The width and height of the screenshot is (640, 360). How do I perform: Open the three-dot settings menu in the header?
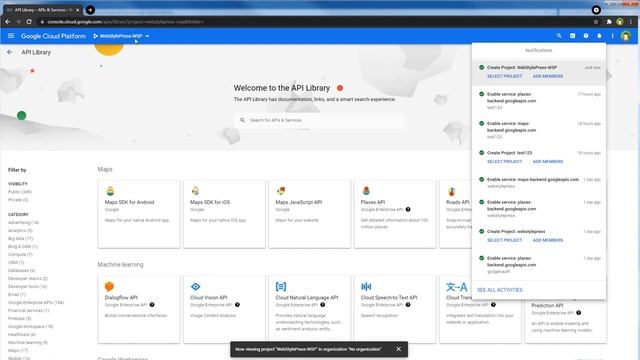pyautogui.click(x=612, y=36)
